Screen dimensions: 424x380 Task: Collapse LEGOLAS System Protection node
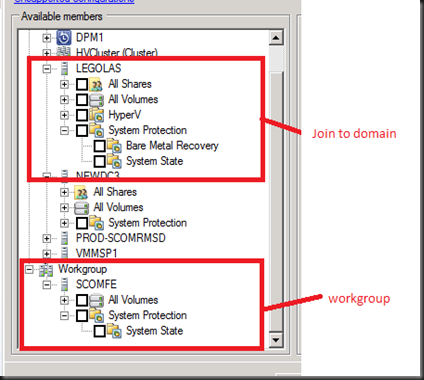click(x=64, y=130)
